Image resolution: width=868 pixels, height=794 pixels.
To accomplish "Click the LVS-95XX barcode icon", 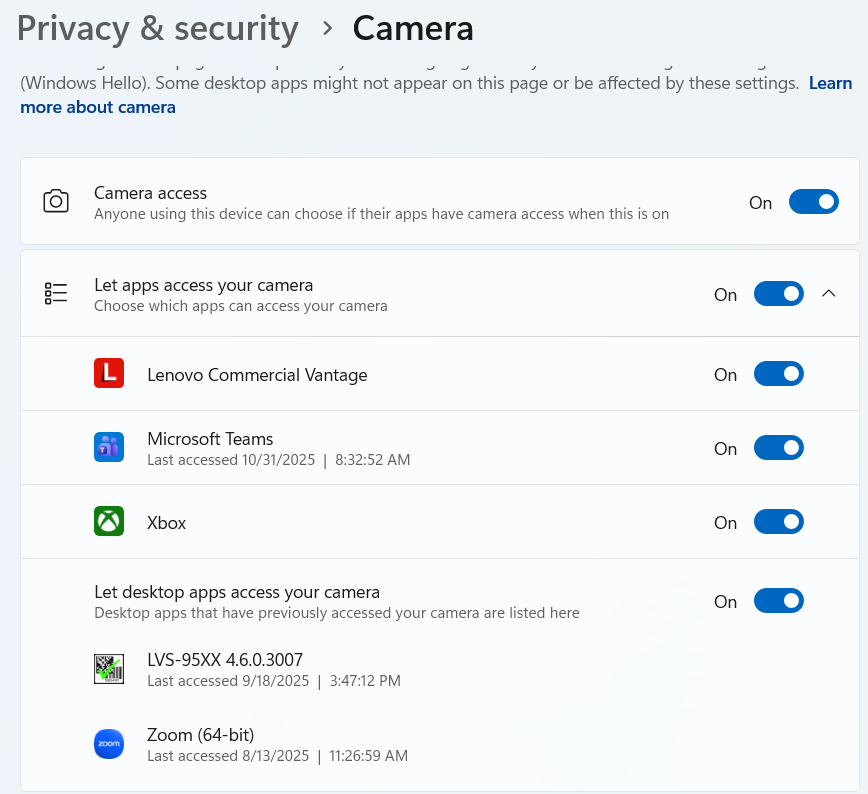I will pos(109,669).
